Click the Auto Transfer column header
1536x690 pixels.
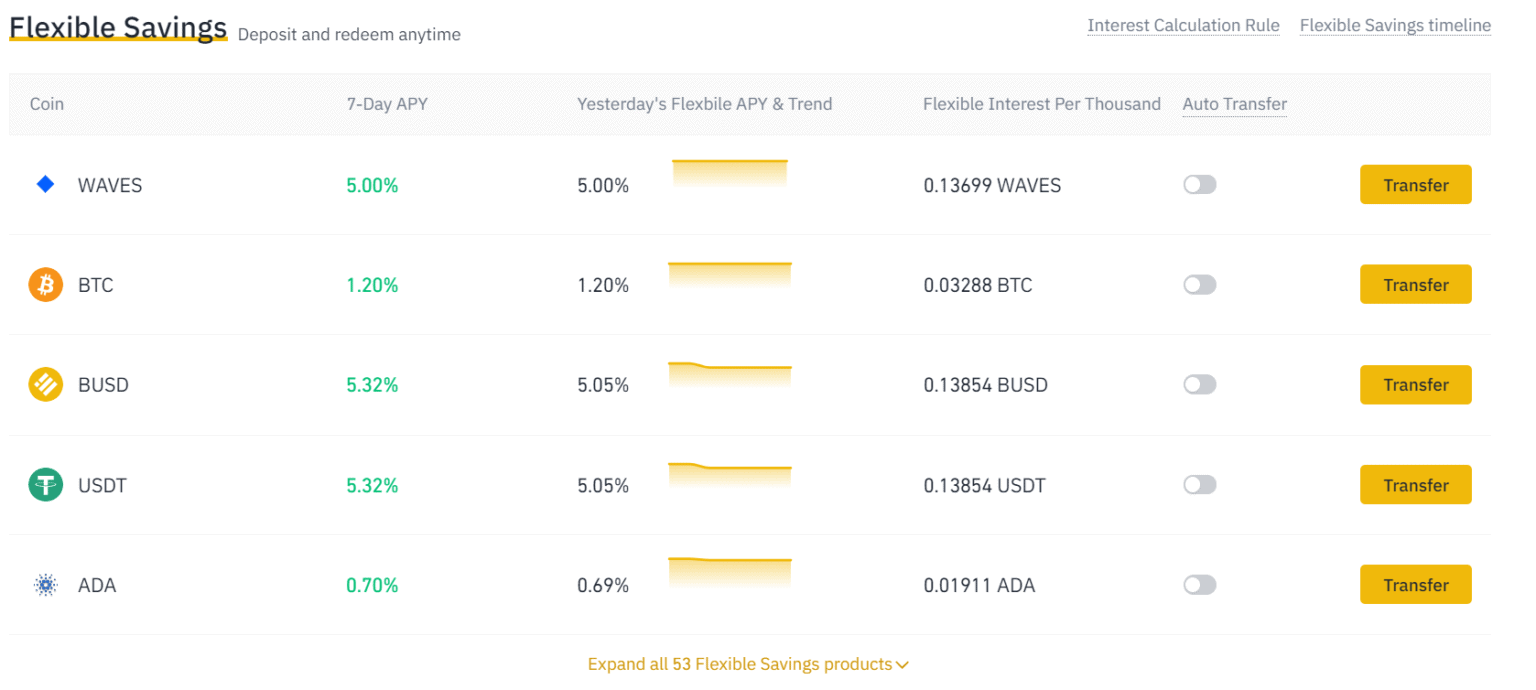coord(1234,104)
